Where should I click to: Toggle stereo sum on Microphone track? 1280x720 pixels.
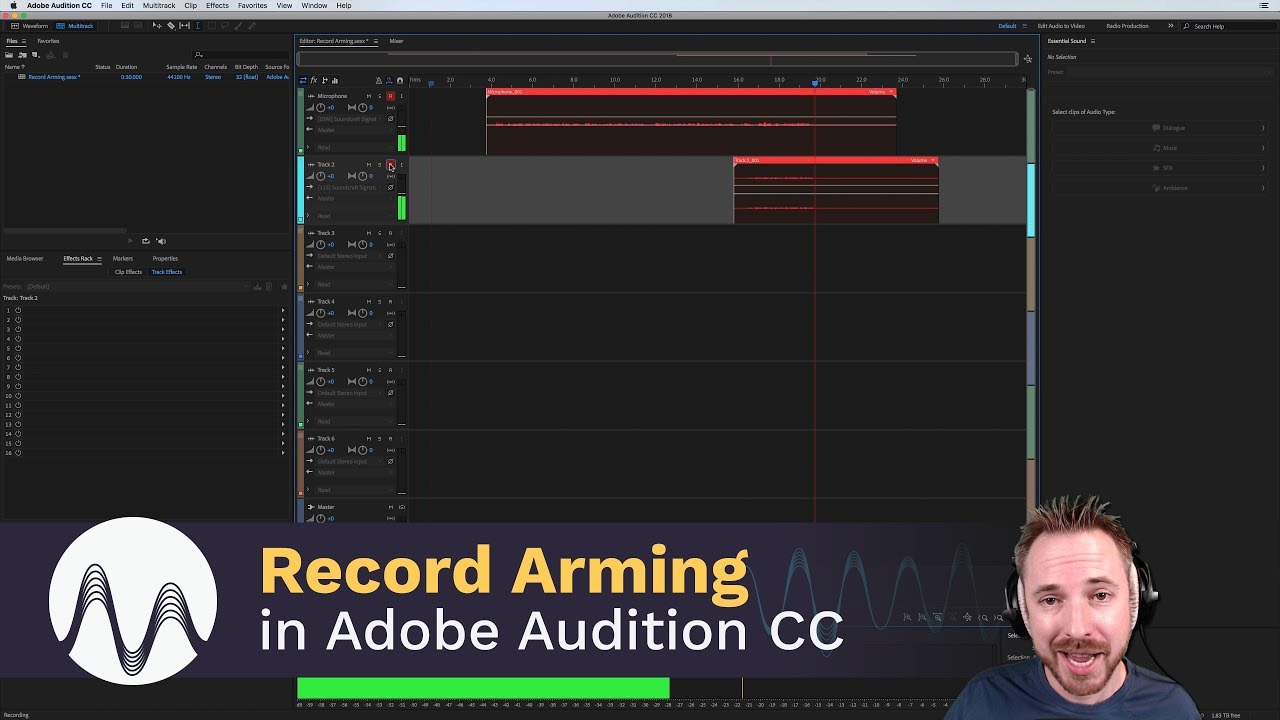coord(390,107)
